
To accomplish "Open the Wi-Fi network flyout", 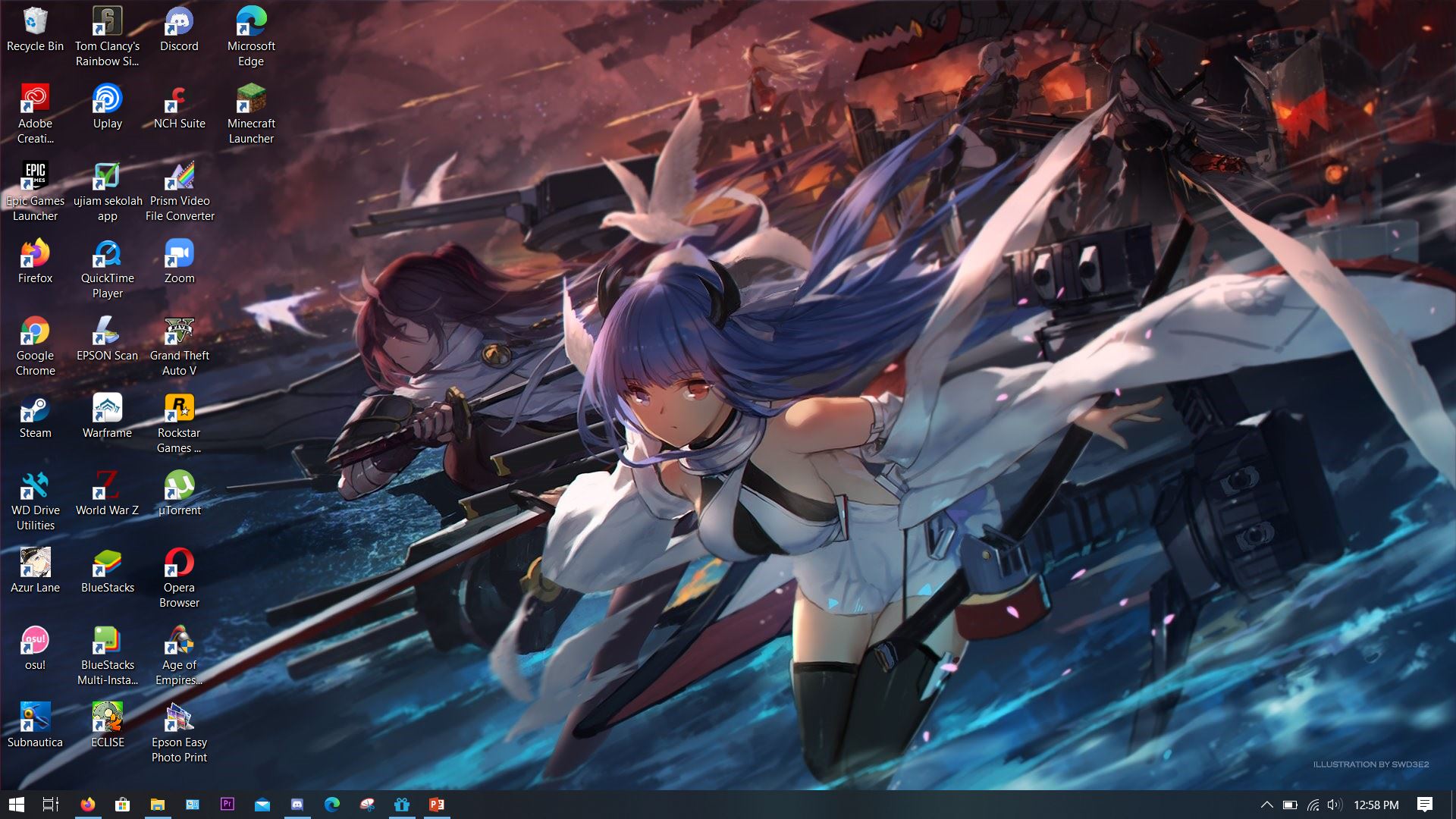I will click(x=1313, y=805).
